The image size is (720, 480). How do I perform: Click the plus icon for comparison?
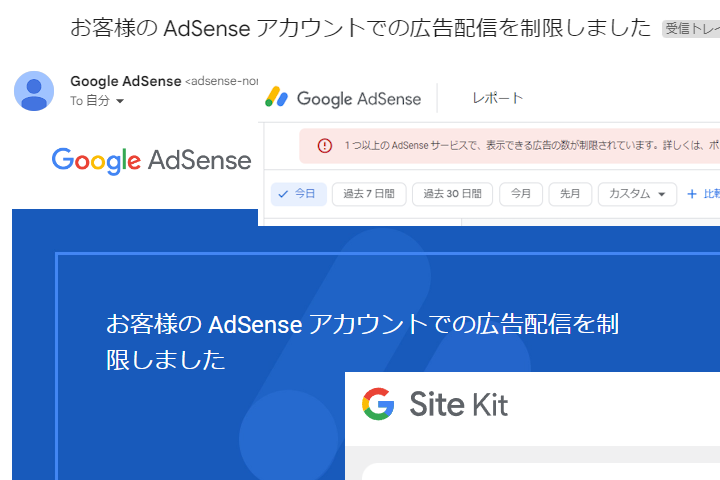[691, 194]
